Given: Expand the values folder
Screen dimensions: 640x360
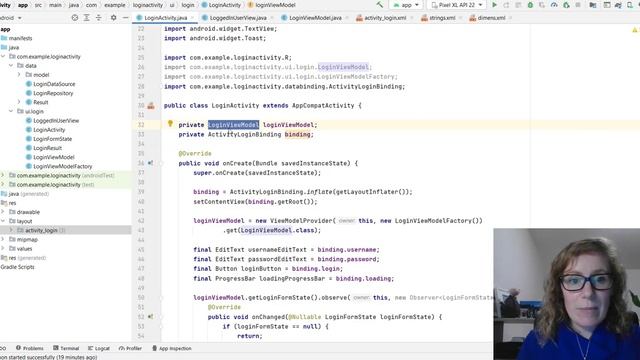Looking at the screenshot, I should 3,248.
